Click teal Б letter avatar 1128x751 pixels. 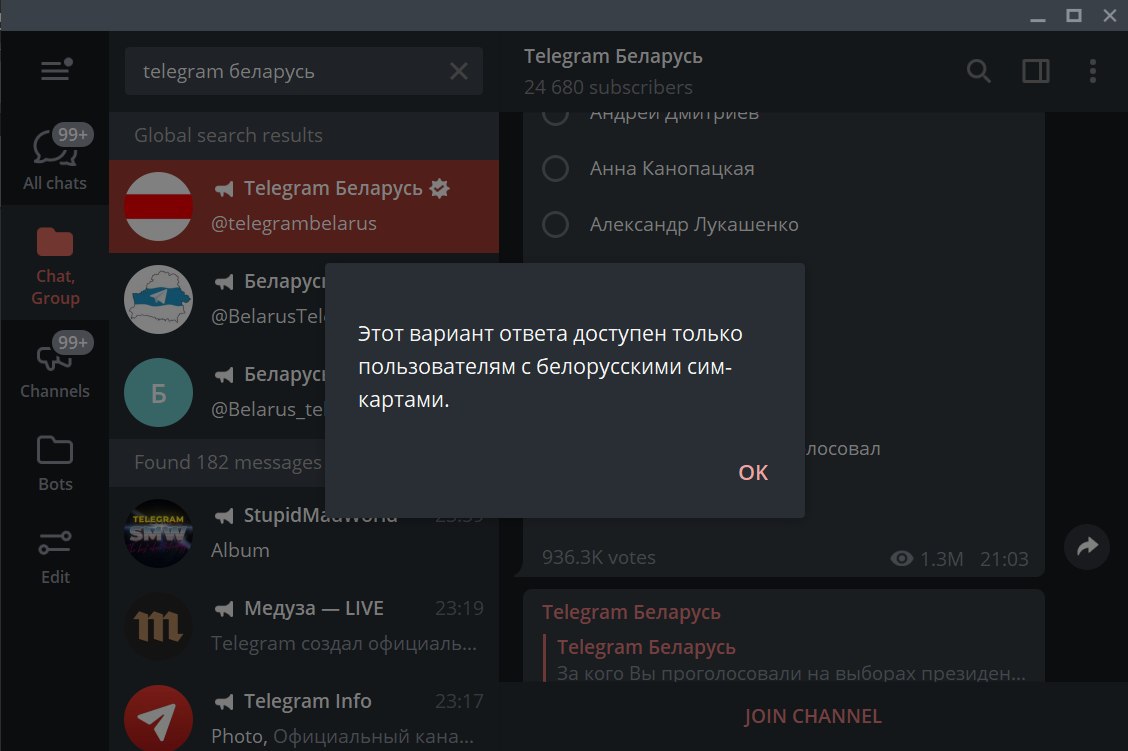pos(158,392)
